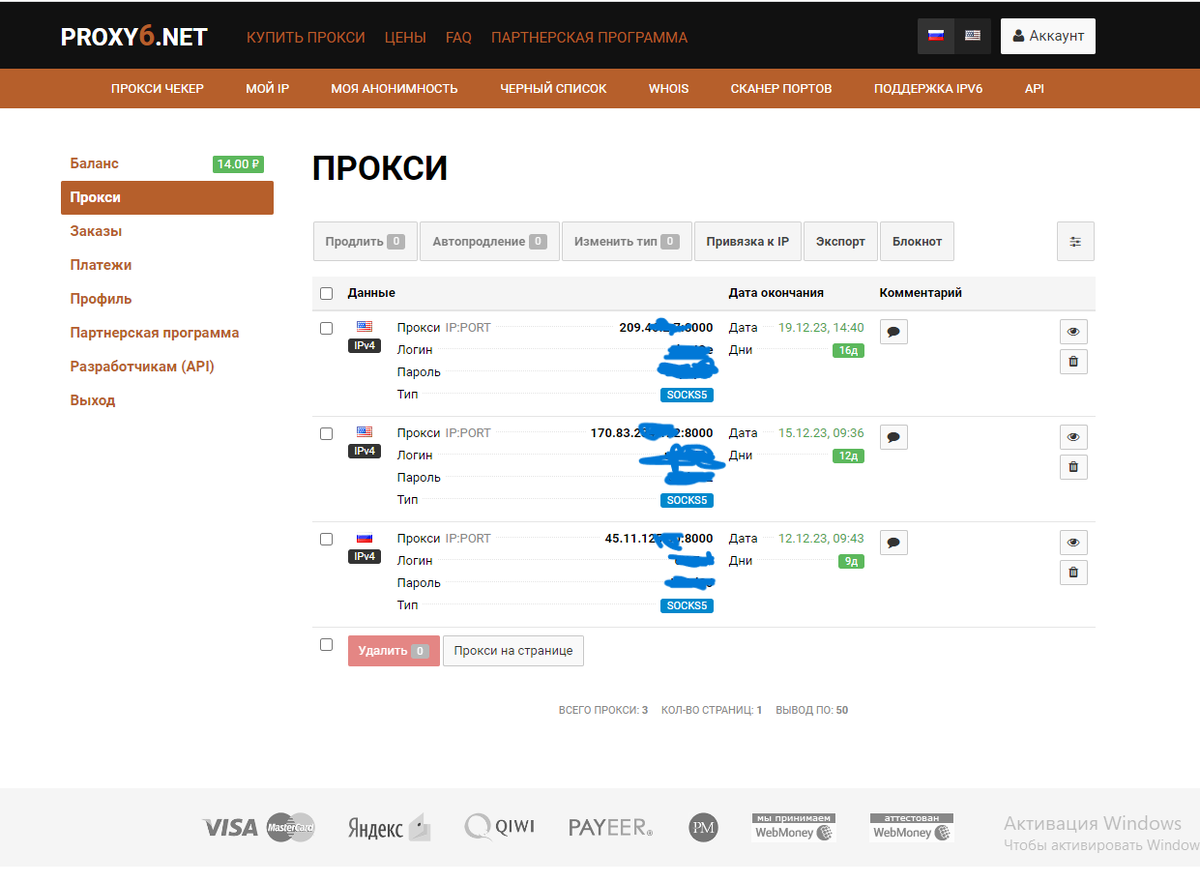Click the PAYEER payment logo

pyautogui.click(x=611, y=828)
